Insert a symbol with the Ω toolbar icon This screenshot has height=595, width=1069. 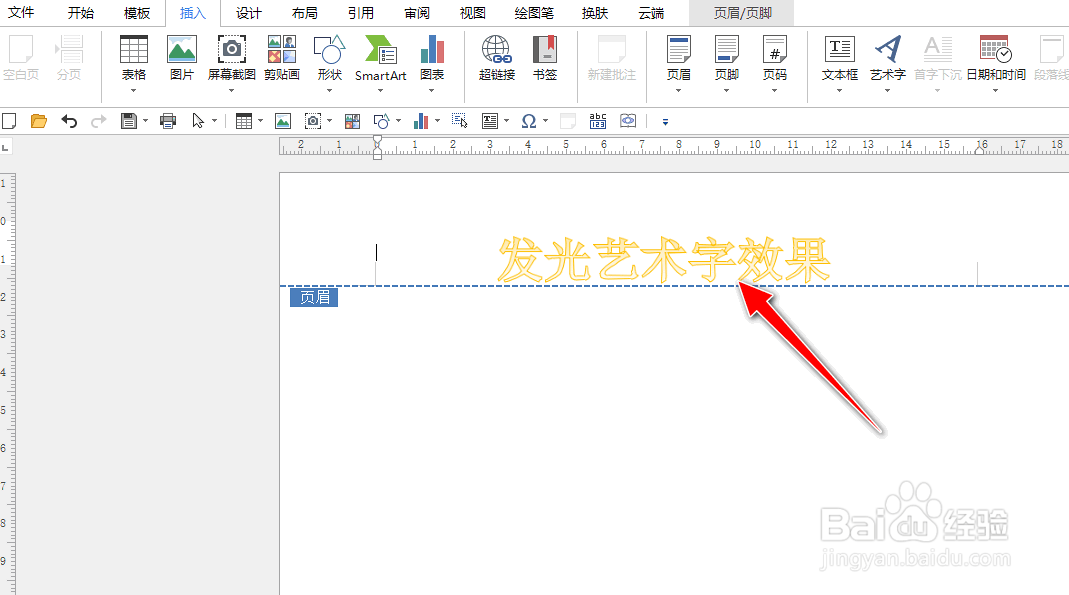(528, 120)
